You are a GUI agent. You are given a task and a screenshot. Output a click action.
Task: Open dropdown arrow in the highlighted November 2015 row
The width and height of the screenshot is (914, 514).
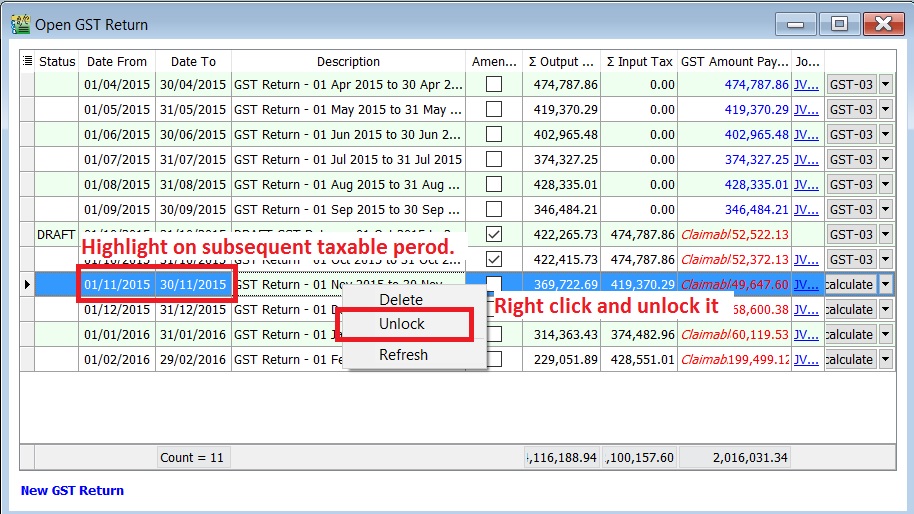pyautogui.click(x=885, y=285)
